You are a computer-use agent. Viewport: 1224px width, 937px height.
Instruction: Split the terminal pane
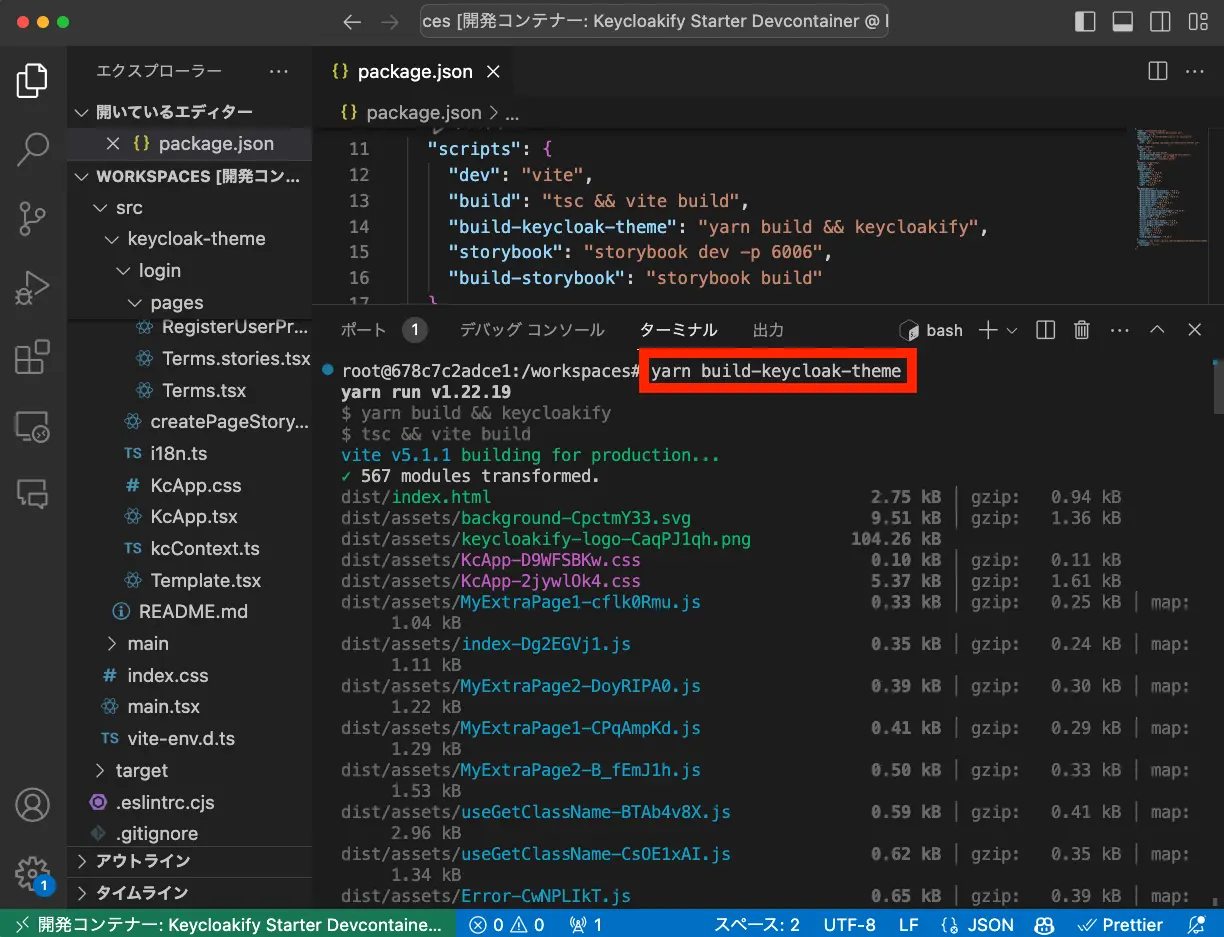[1044, 329]
